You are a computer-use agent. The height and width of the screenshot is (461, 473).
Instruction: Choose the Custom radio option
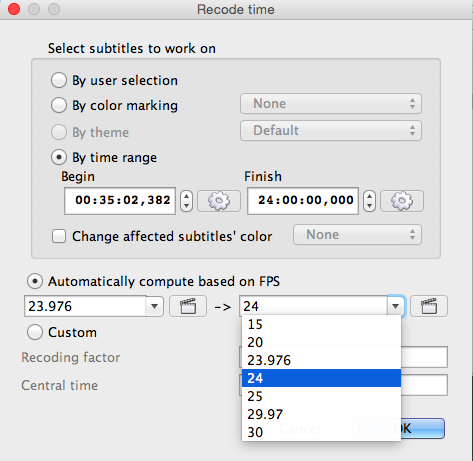coord(35,332)
